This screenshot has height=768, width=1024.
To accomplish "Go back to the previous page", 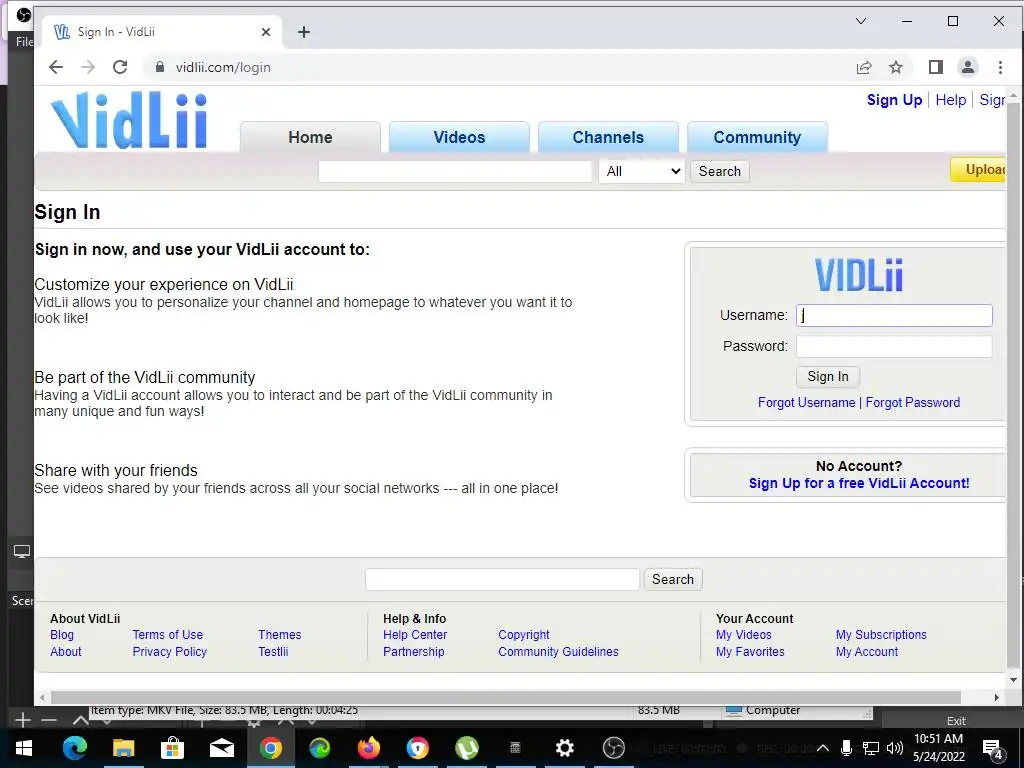I will pyautogui.click(x=56, y=67).
